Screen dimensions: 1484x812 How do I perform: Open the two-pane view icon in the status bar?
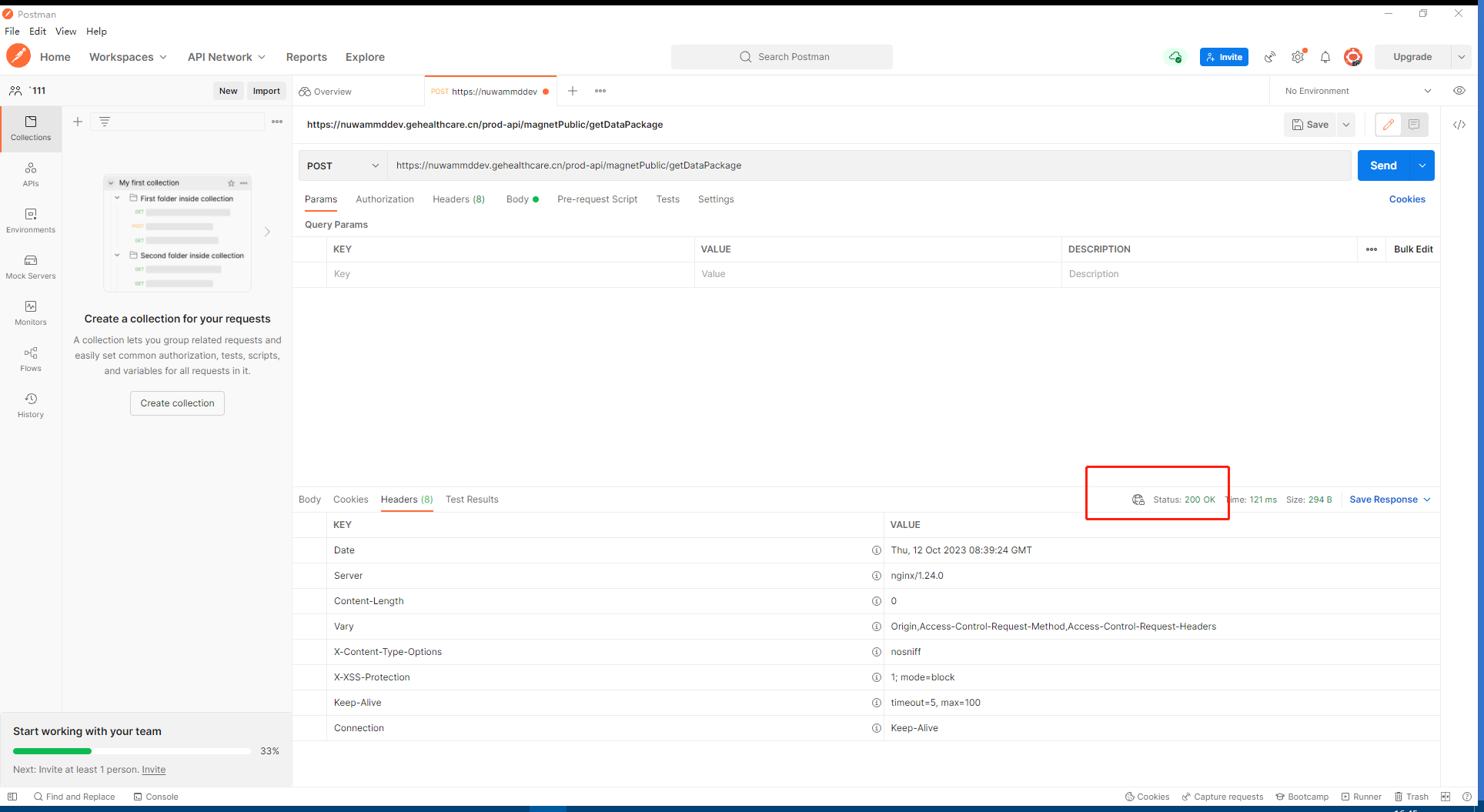pyautogui.click(x=1446, y=797)
